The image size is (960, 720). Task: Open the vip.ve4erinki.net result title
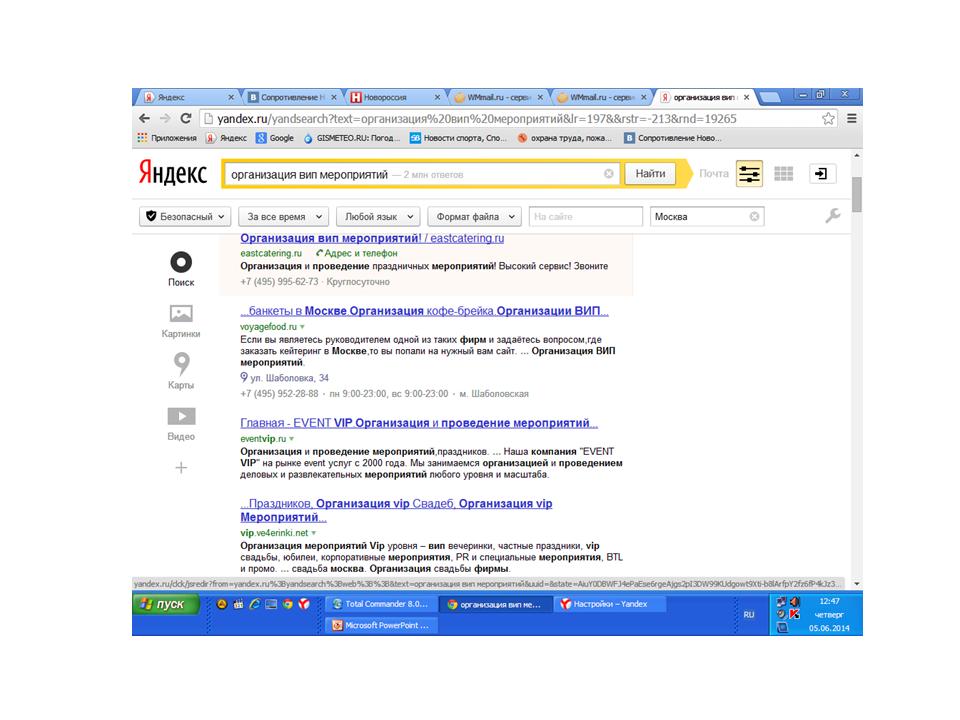point(396,510)
